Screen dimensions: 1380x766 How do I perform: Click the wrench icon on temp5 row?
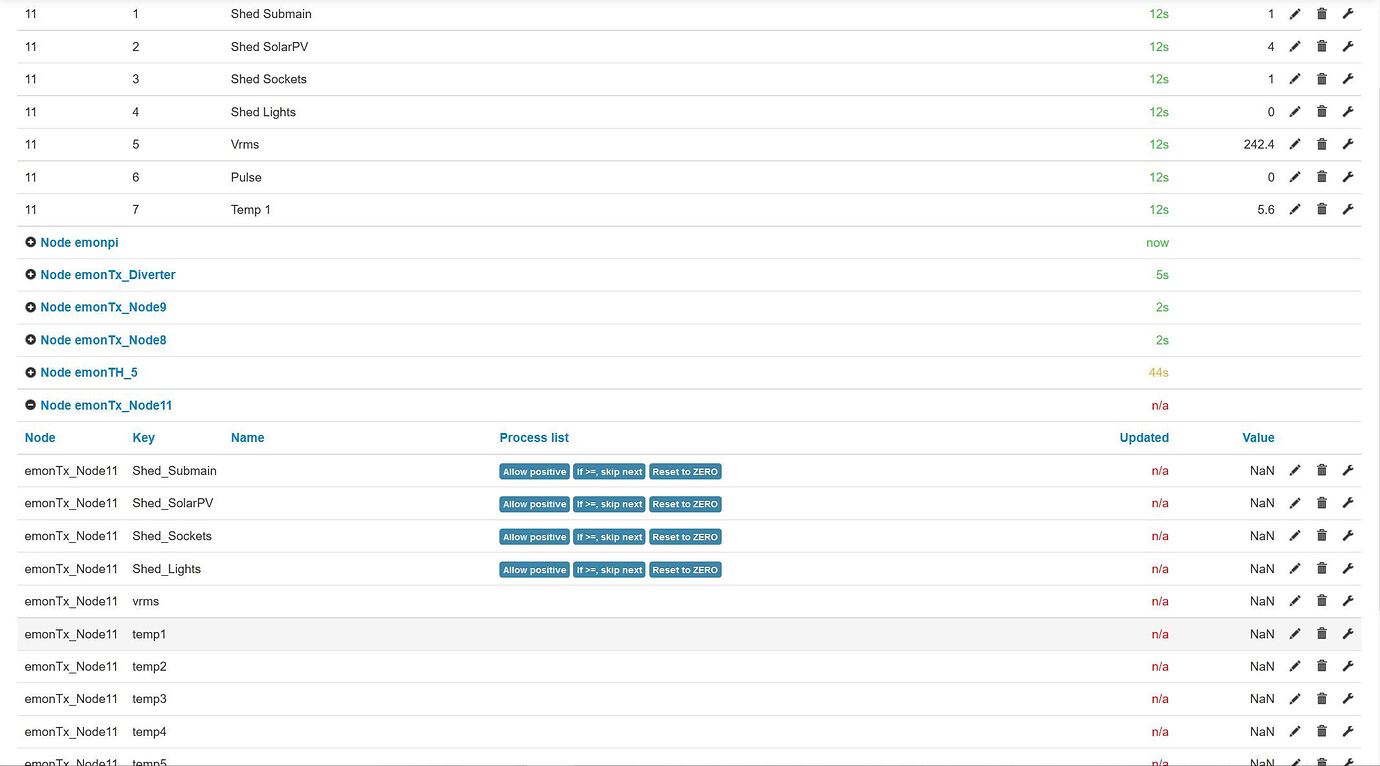(1348, 761)
